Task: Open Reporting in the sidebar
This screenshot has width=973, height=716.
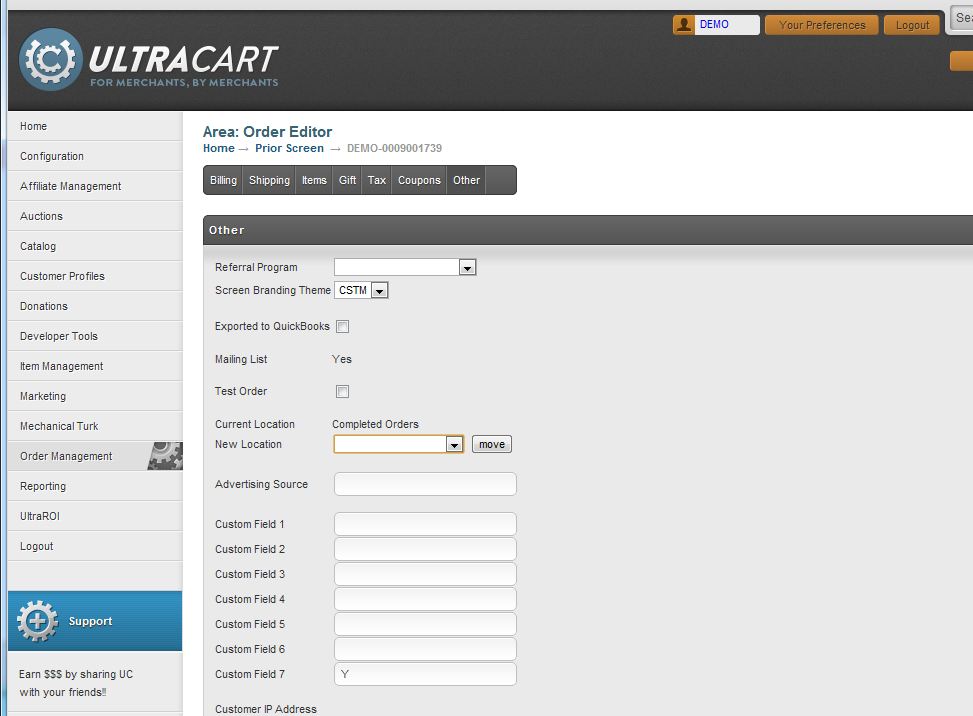Action: [x=95, y=486]
